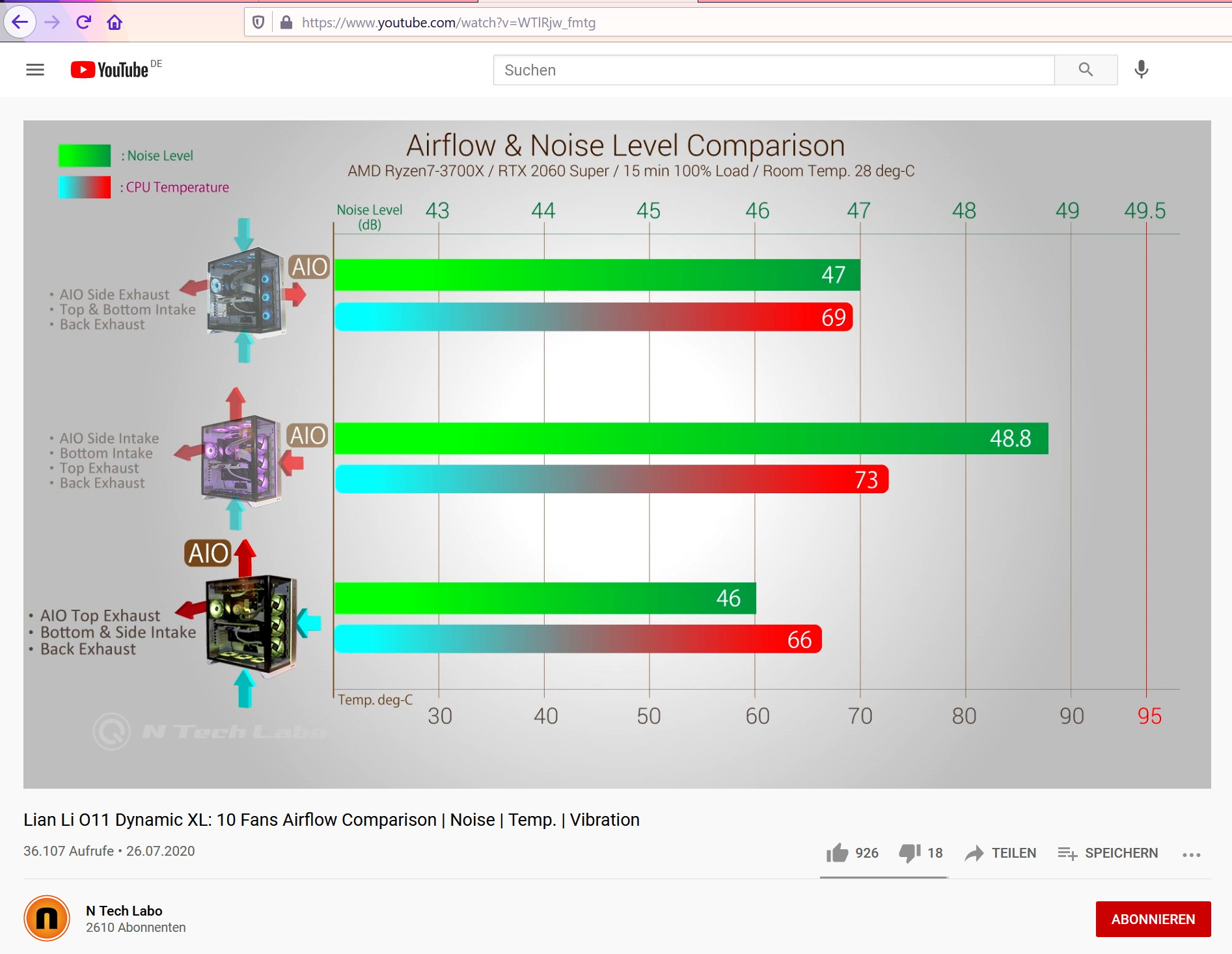This screenshot has height=954, width=1232.
Task: Show site info via the padlock icon
Action: coord(286,23)
